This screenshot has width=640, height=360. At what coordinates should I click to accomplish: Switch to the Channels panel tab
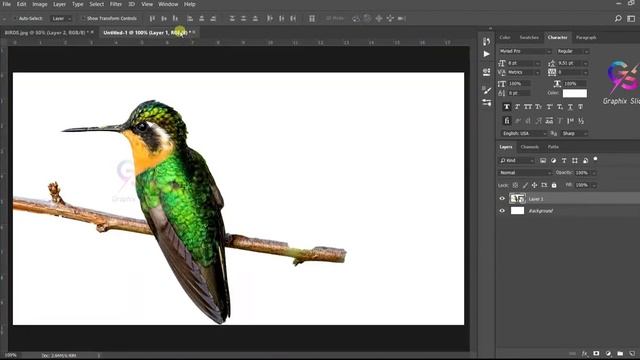coord(529,147)
